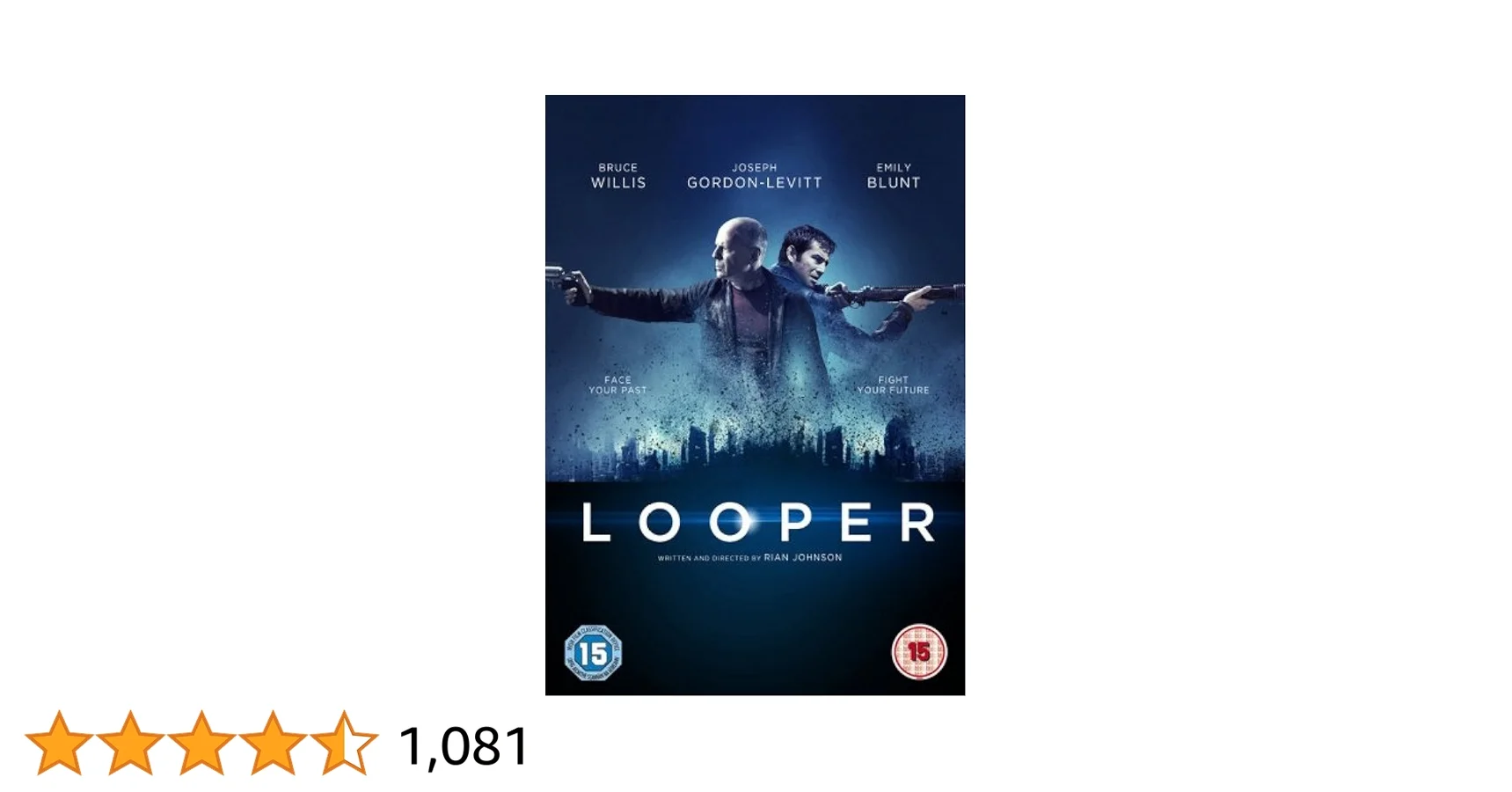Image resolution: width=1512 pixels, height=792 pixels.
Task: Click the fourth orange rating star
Action: (273, 744)
